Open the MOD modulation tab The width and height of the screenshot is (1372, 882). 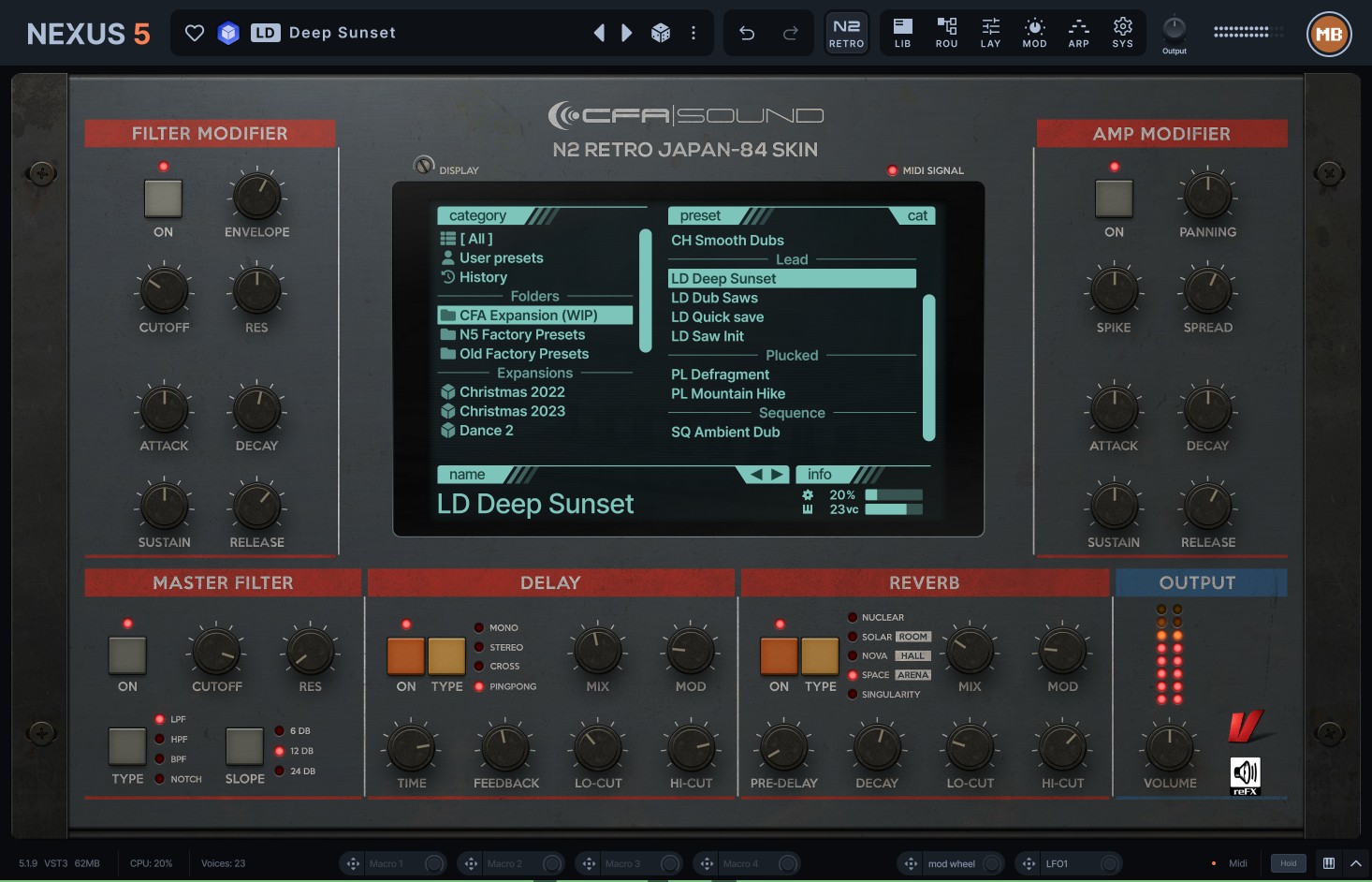pyautogui.click(x=1034, y=33)
